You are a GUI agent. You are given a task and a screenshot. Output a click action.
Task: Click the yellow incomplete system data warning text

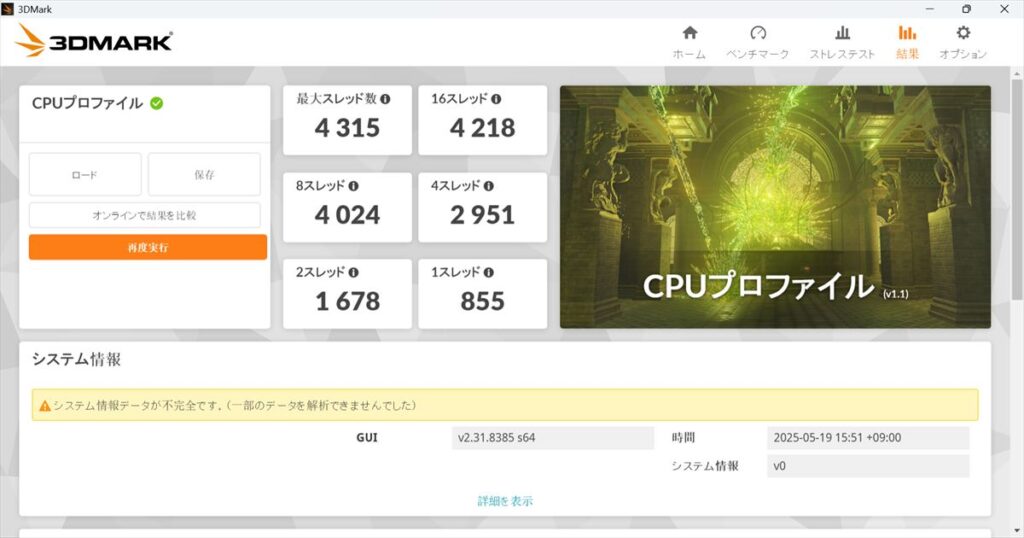coord(234,405)
